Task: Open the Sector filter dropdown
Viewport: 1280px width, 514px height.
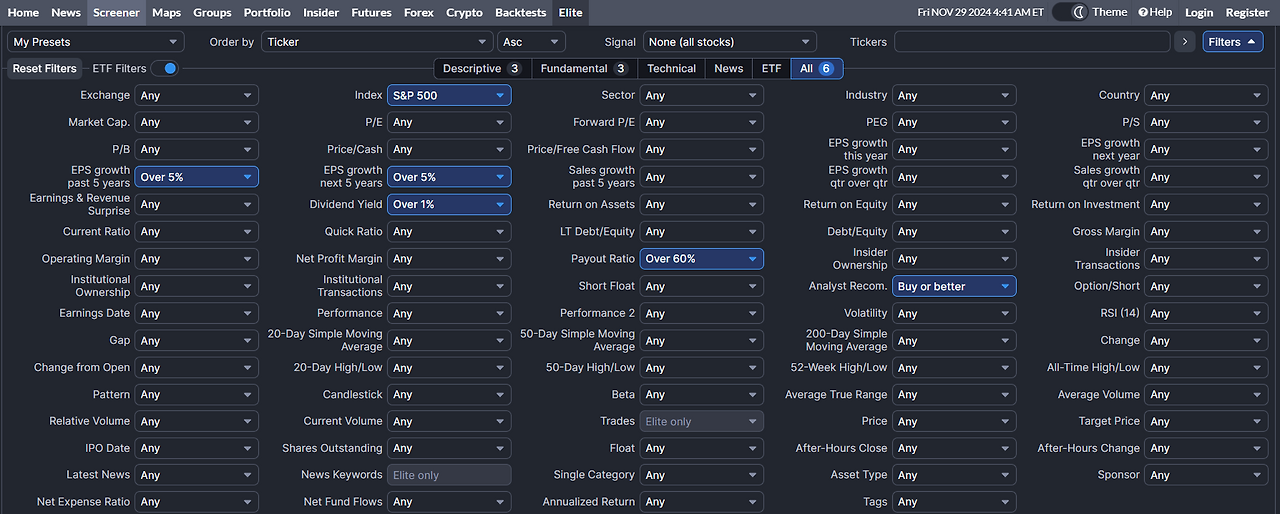Action: point(701,95)
